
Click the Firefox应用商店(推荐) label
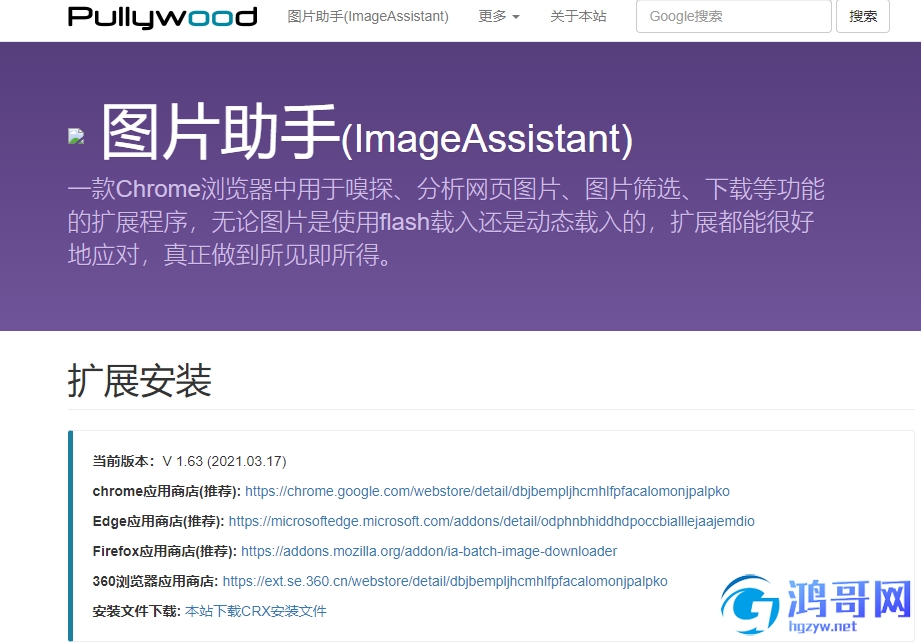[165, 551]
